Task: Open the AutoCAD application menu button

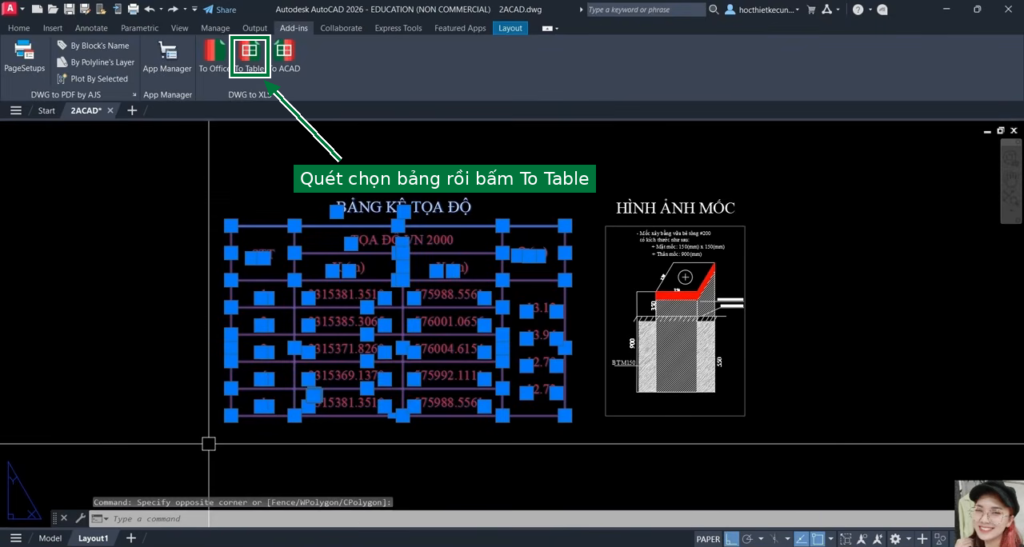Action: [9, 9]
